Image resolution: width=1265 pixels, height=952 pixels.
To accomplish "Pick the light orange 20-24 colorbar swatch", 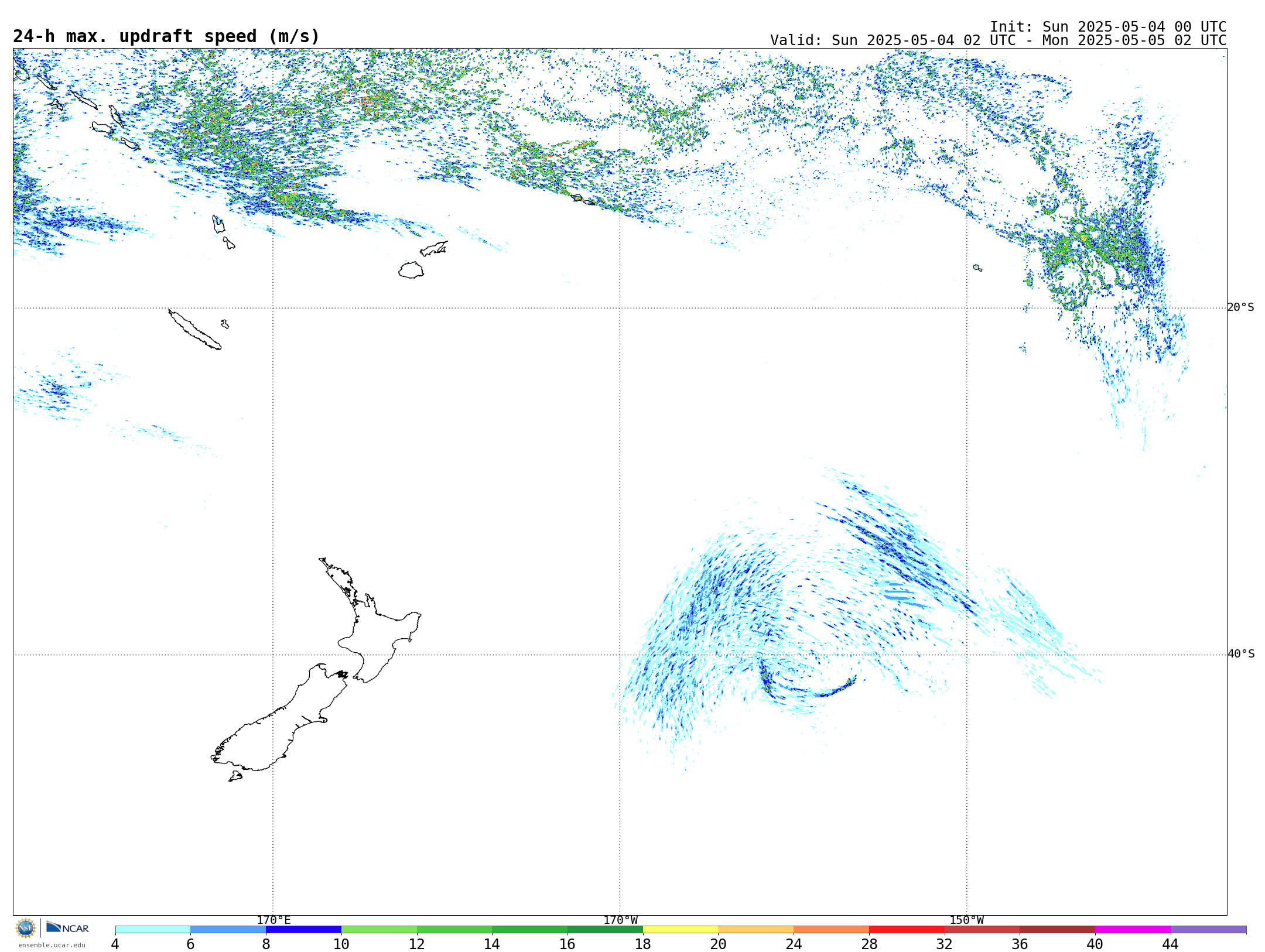I will [756, 930].
